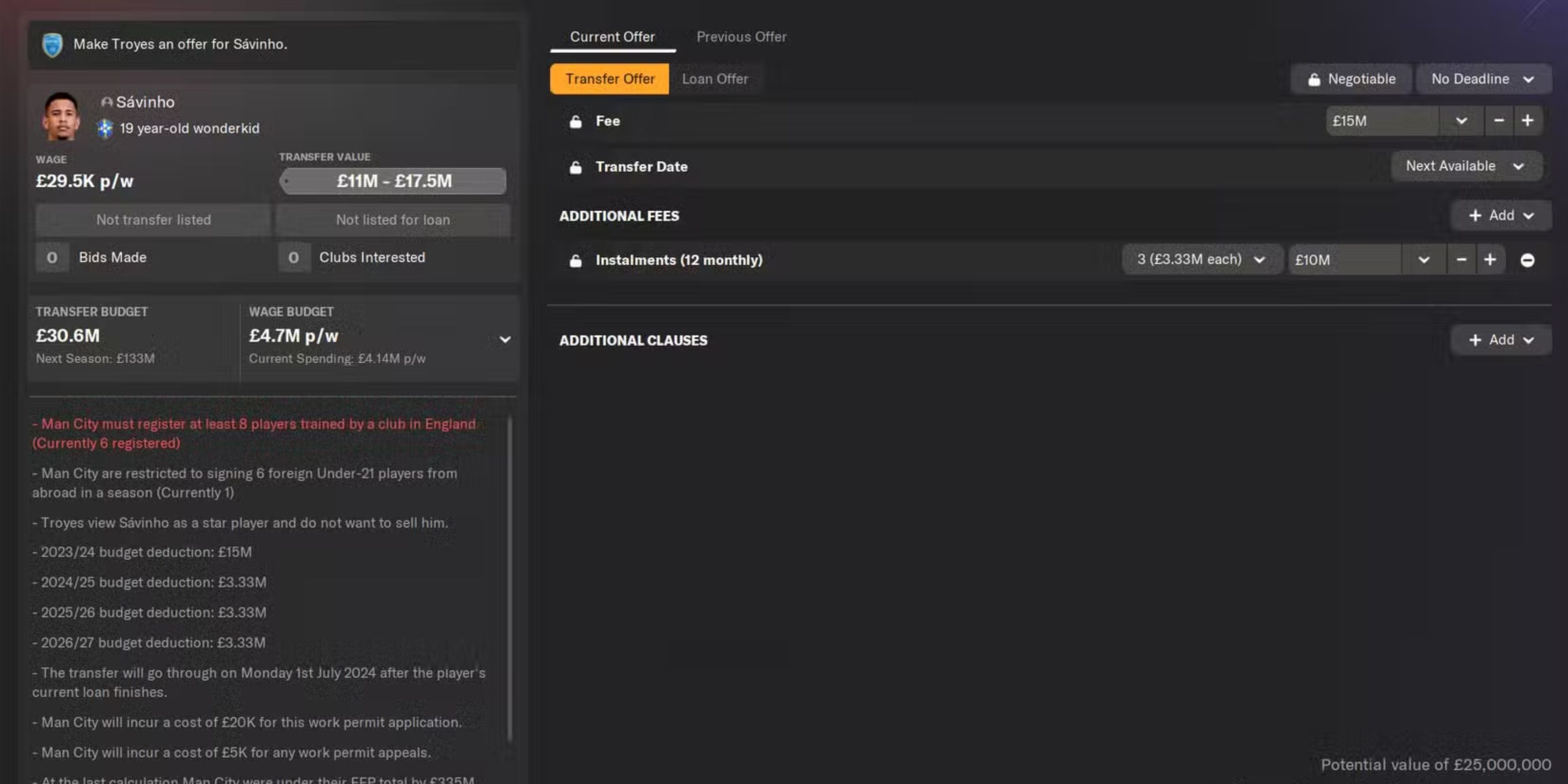Viewport: 1568px width, 784px height.
Task: Switch to the Previous Offer tab
Action: tap(741, 37)
